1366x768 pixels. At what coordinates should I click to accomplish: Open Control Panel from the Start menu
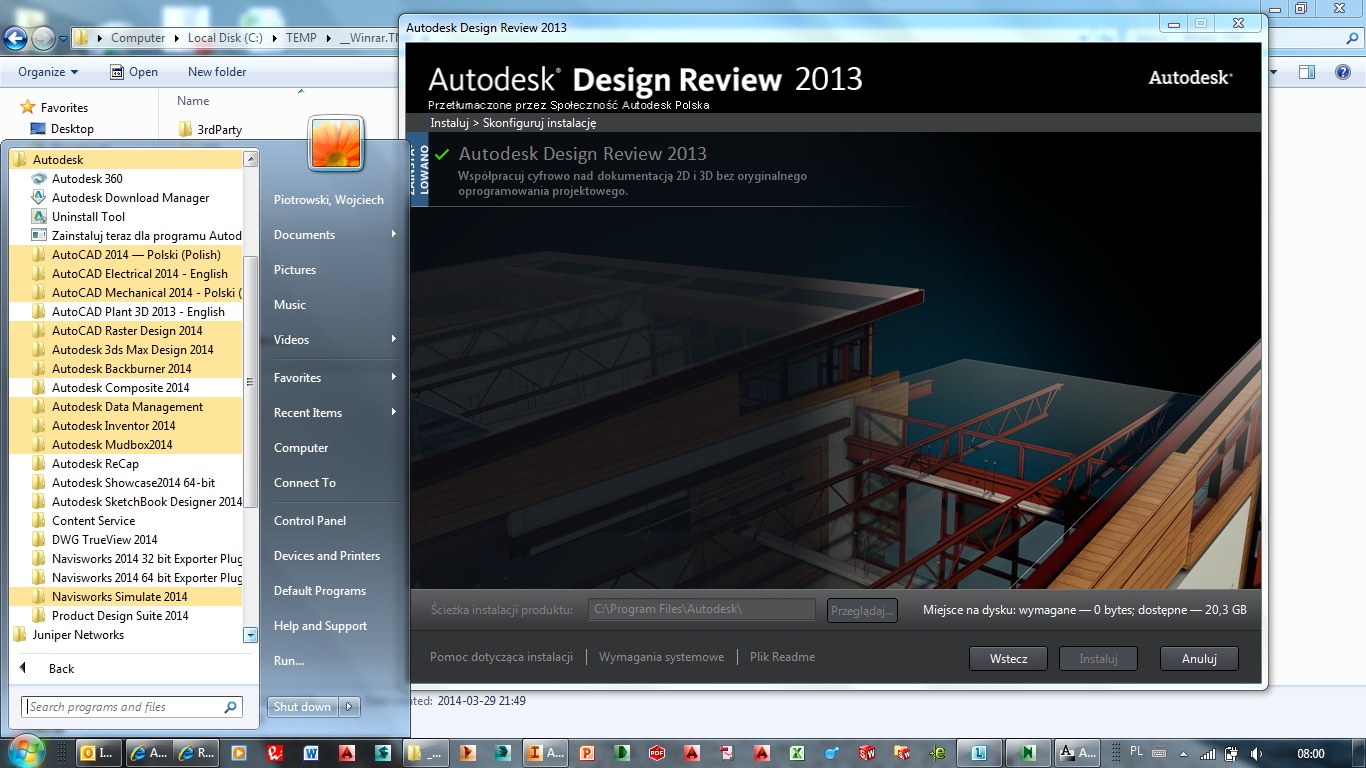click(310, 521)
